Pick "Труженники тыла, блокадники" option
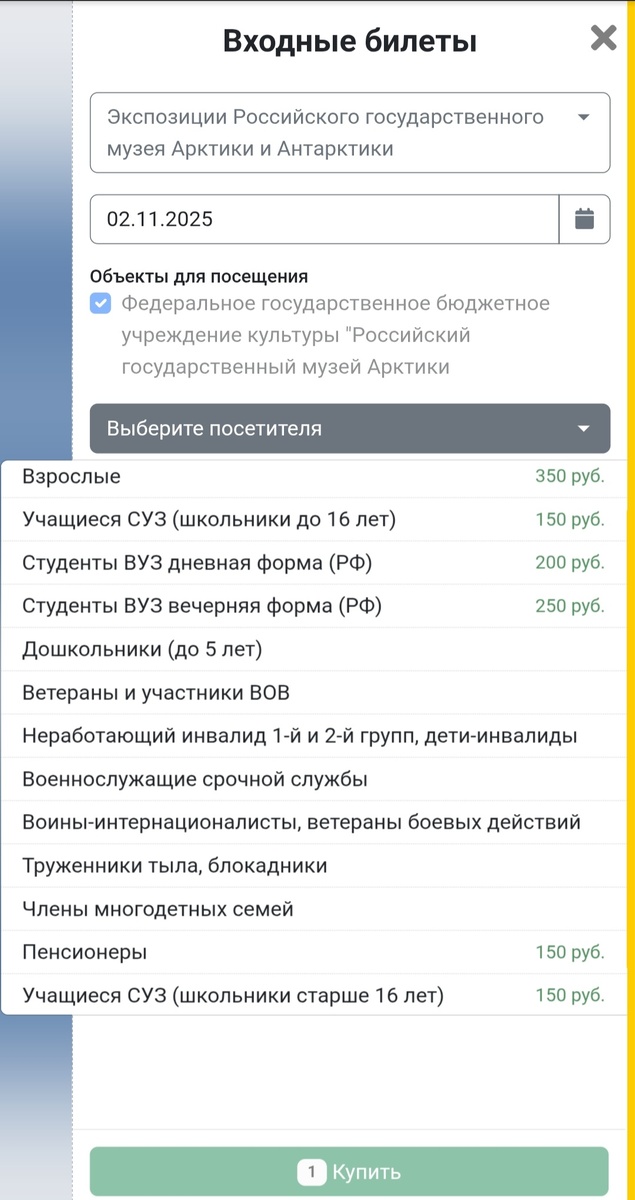635x1200 pixels. click(300, 865)
